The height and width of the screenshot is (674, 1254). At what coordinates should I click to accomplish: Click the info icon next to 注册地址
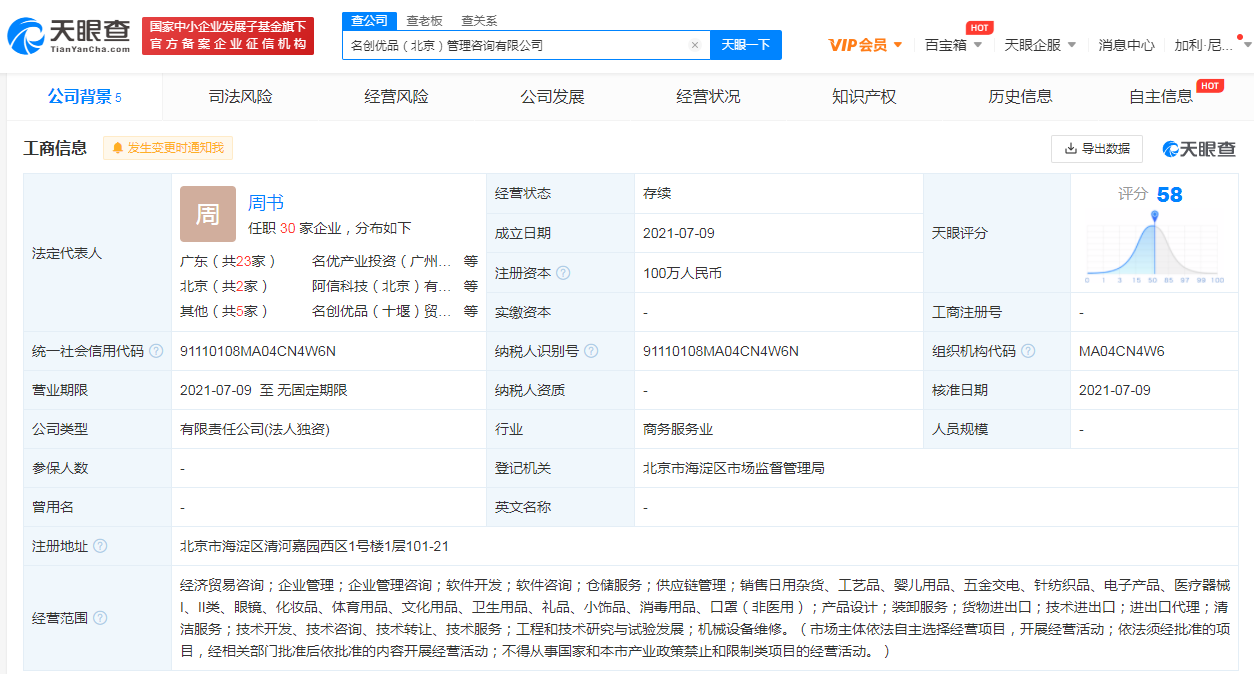click(x=100, y=546)
